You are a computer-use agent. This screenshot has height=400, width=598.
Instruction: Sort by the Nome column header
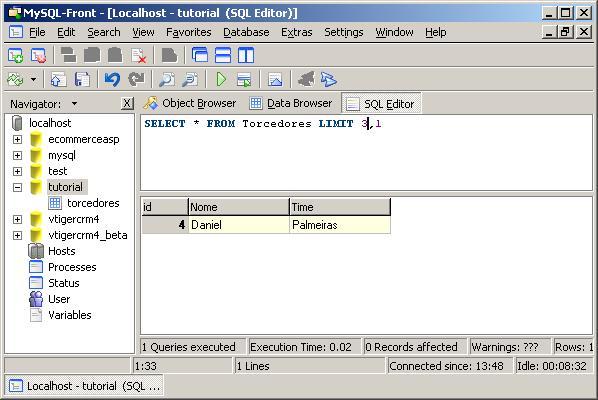[x=239, y=207]
